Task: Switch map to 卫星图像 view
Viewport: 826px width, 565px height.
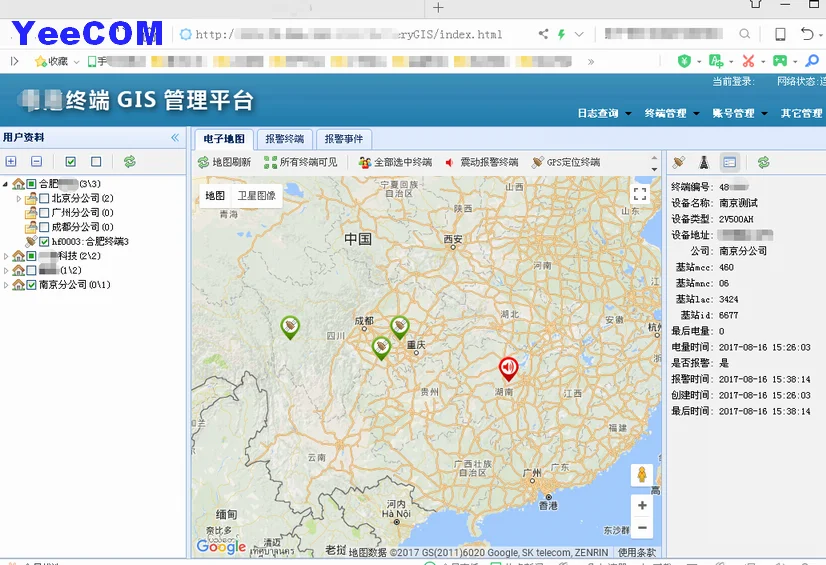Action: [256, 196]
